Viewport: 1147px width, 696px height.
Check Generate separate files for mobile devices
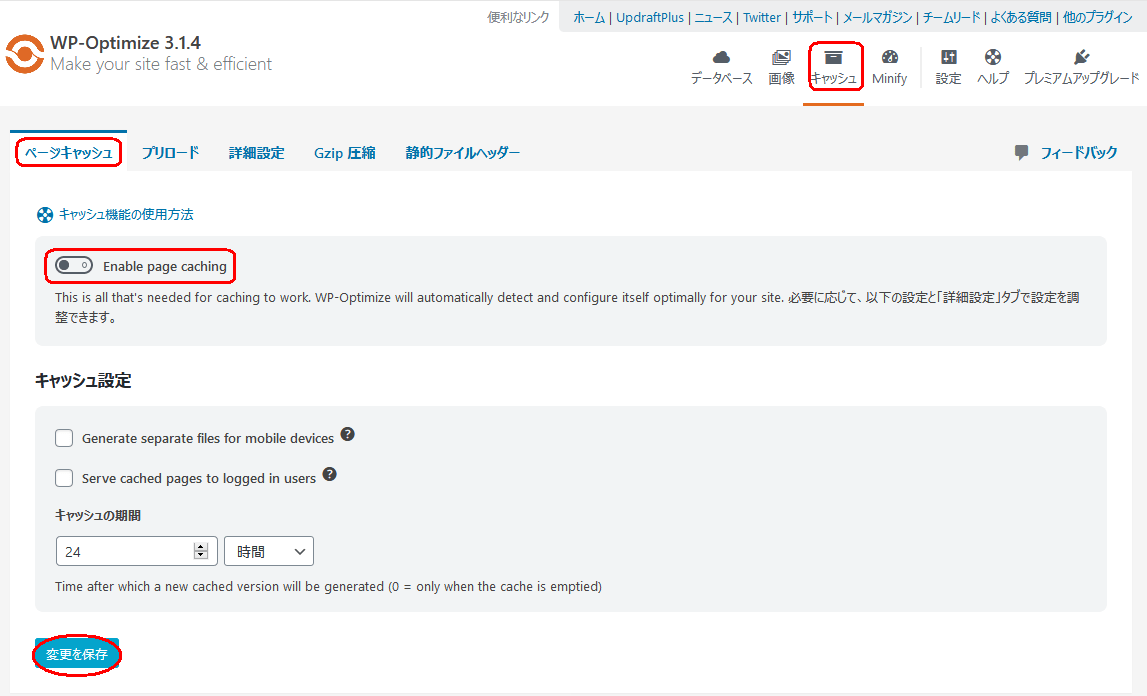click(64, 438)
